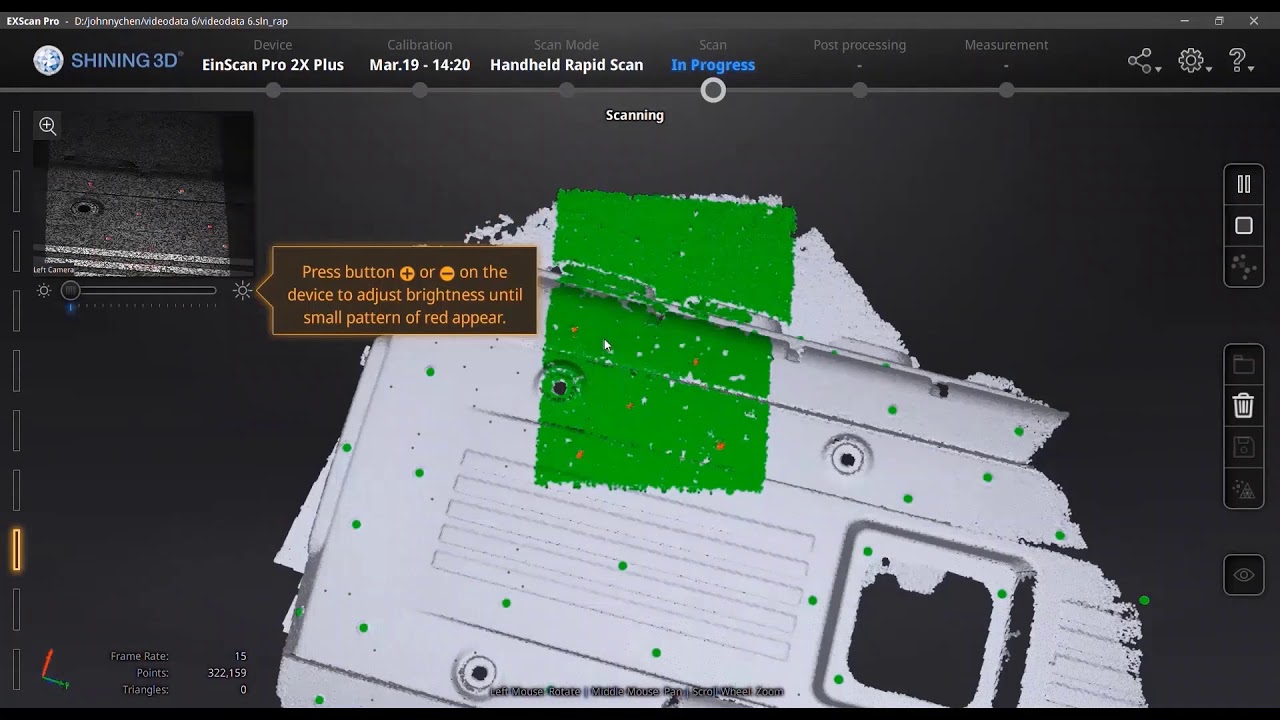Click the Triangles value 0

(243, 690)
